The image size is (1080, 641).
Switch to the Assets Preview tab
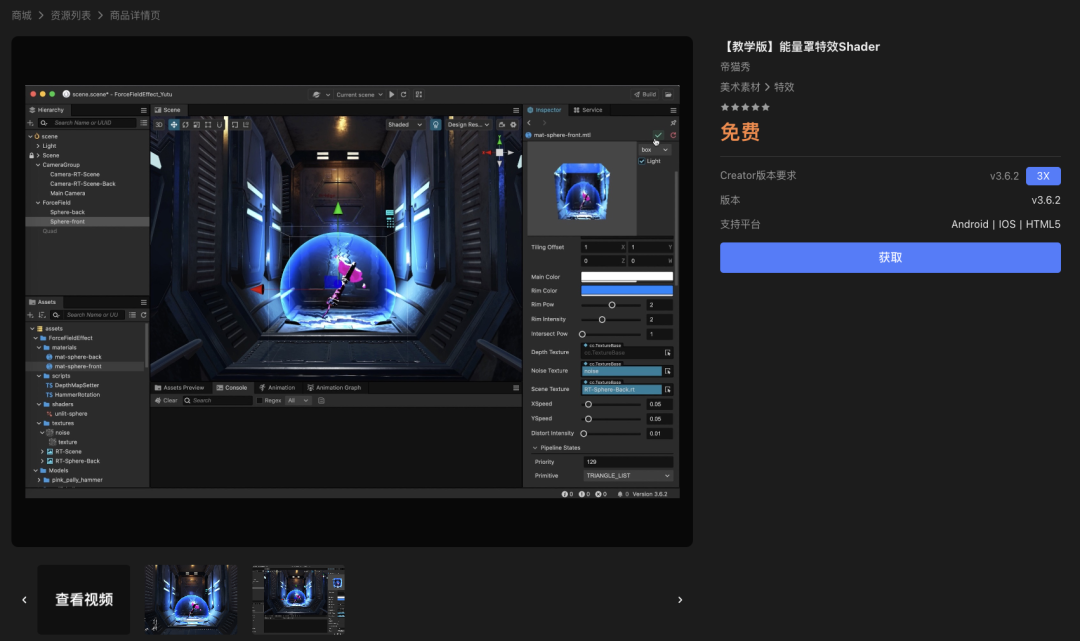tap(180, 388)
